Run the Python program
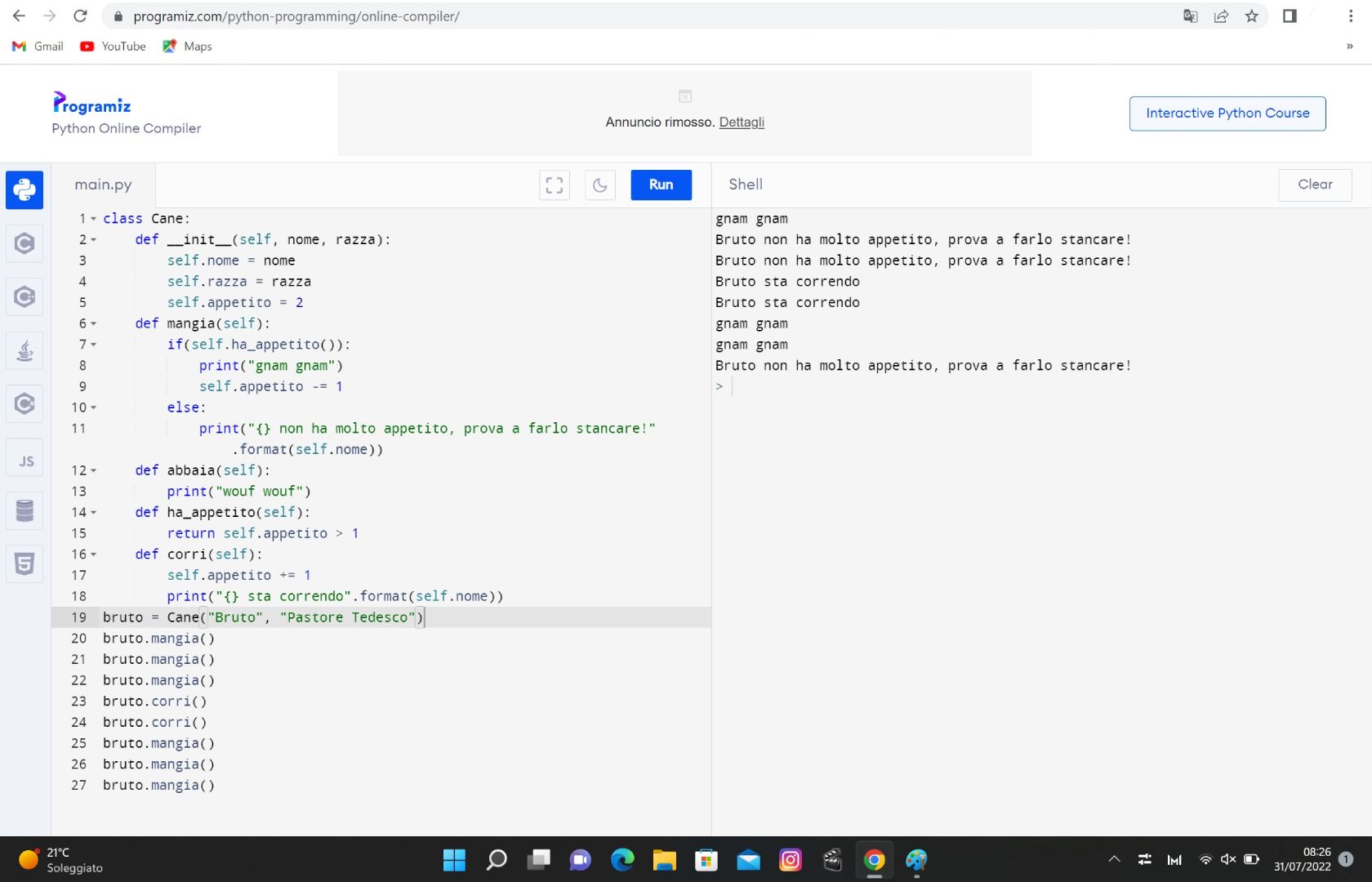 [661, 185]
